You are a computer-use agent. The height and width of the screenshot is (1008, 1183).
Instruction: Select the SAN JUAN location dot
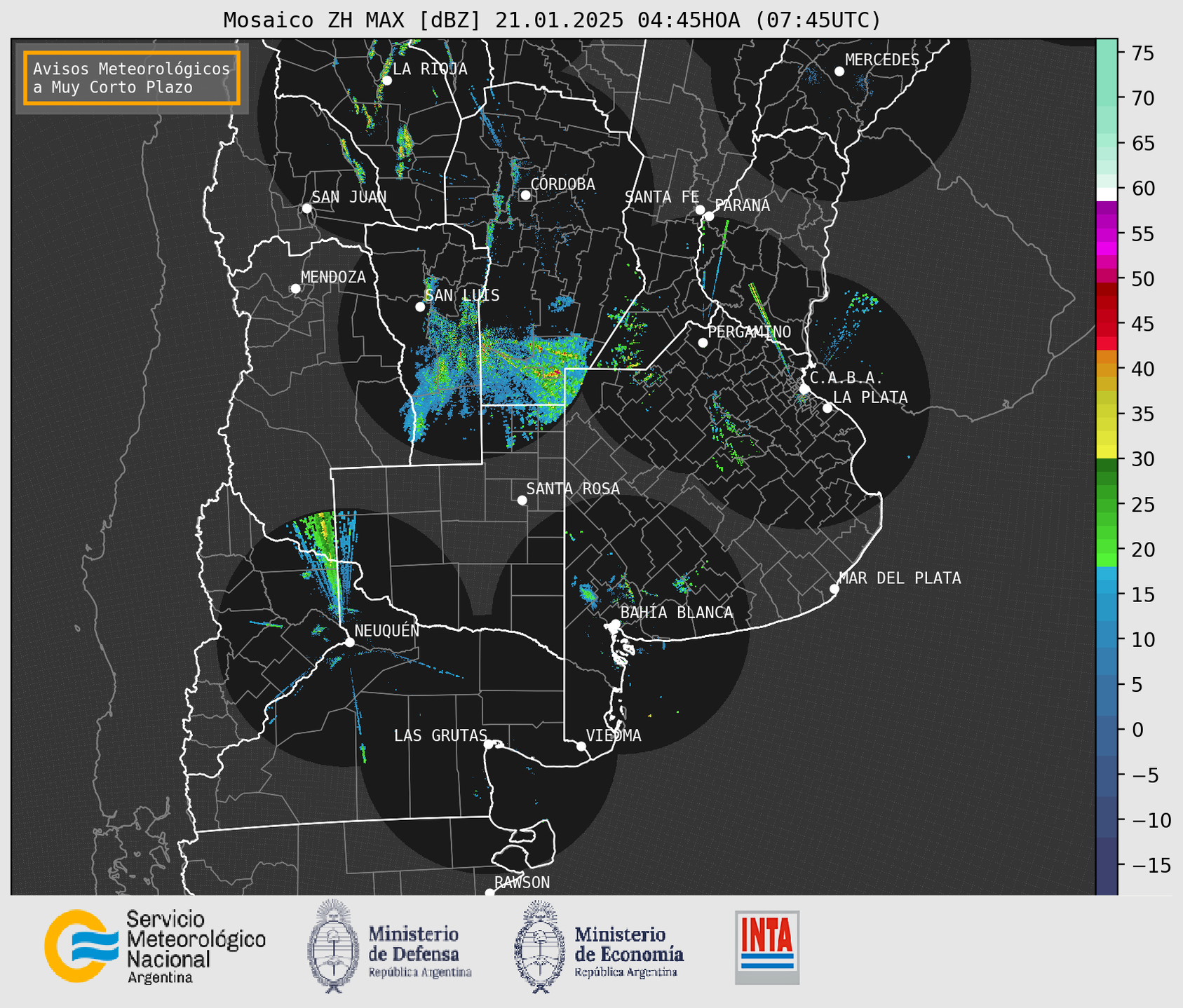pyautogui.click(x=306, y=208)
